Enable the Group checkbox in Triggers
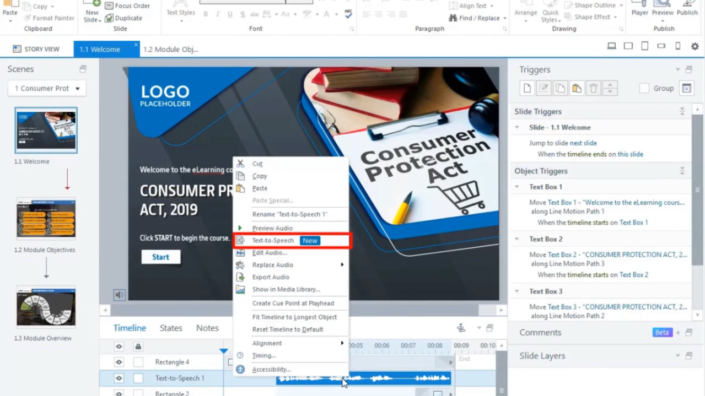 pyautogui.click(x=644, y=88)
